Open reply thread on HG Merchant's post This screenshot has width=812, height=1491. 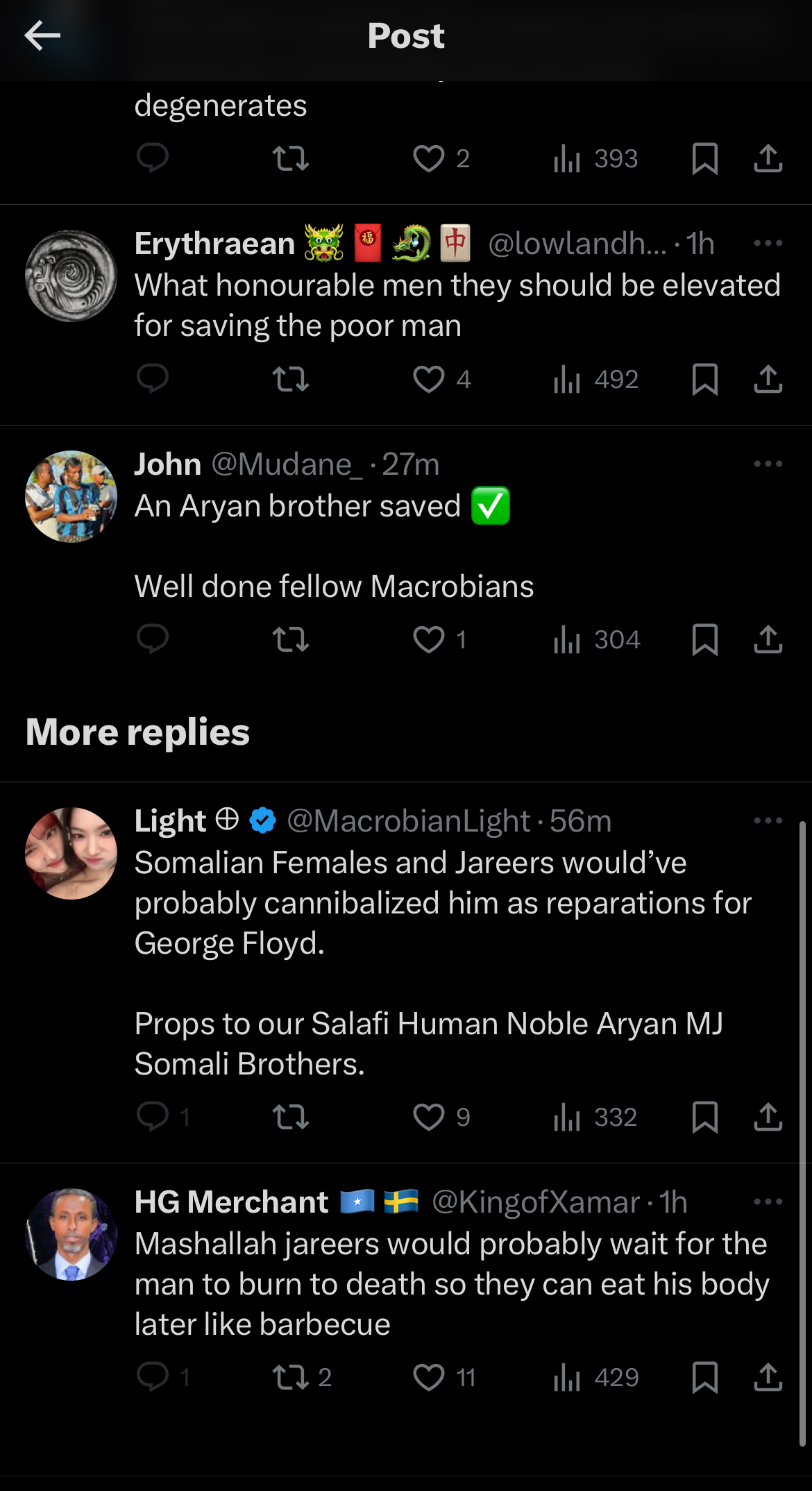[x=153, y=1377]
